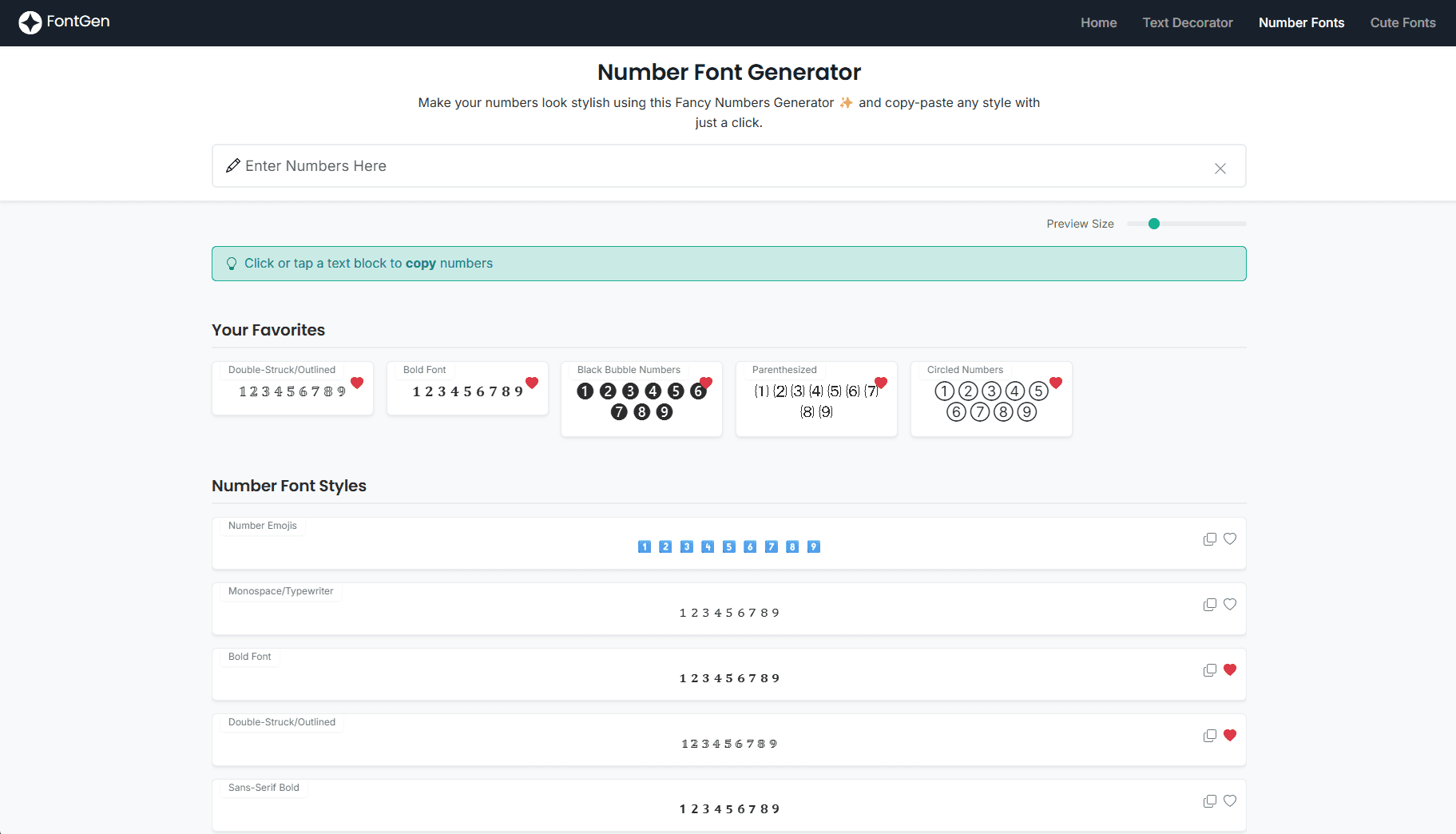
Task: Copy the Monospace/Typewriter numbers
Action: pyautogui.click(x=1209, y=605)
